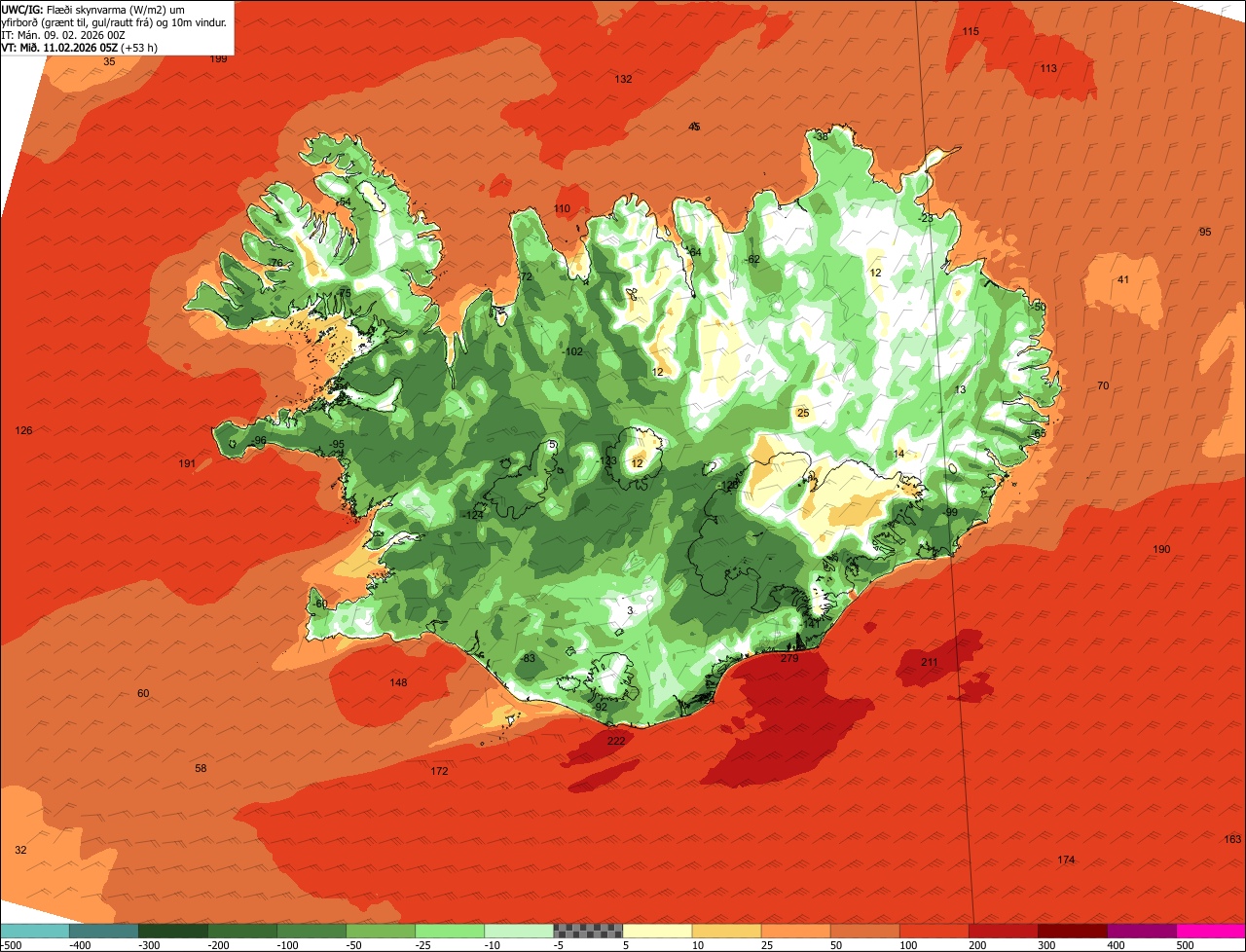This screenshot has width=1246, height=952.
Task: Select the legend label 300
Action: (x=1046, y=945)
